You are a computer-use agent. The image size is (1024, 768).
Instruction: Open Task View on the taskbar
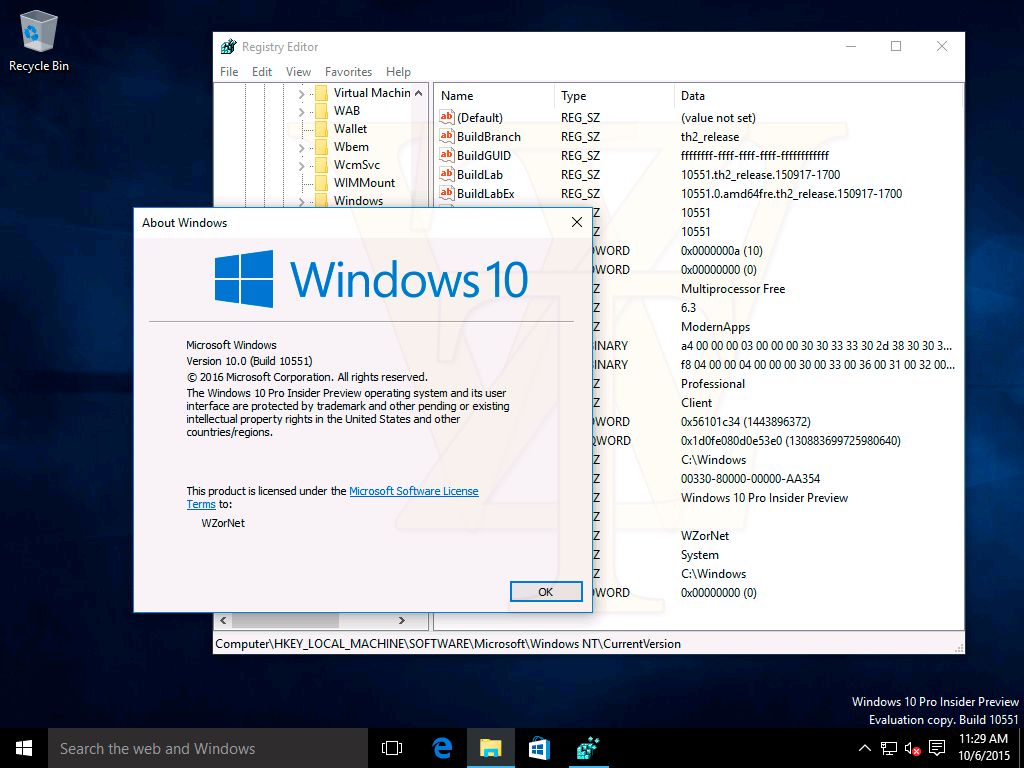click(x=392, y=748)
